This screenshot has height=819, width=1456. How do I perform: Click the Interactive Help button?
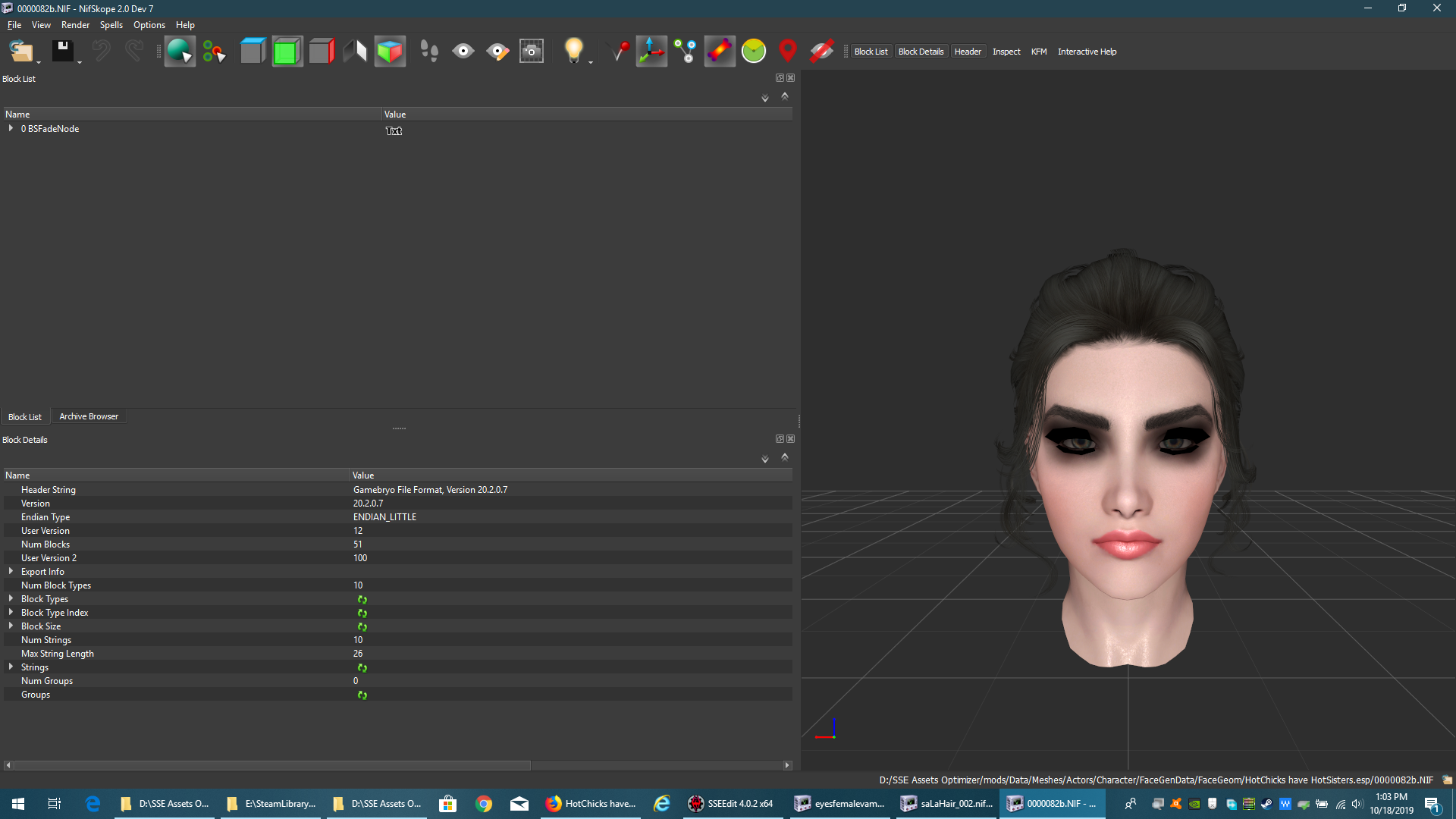(1087, 52)
